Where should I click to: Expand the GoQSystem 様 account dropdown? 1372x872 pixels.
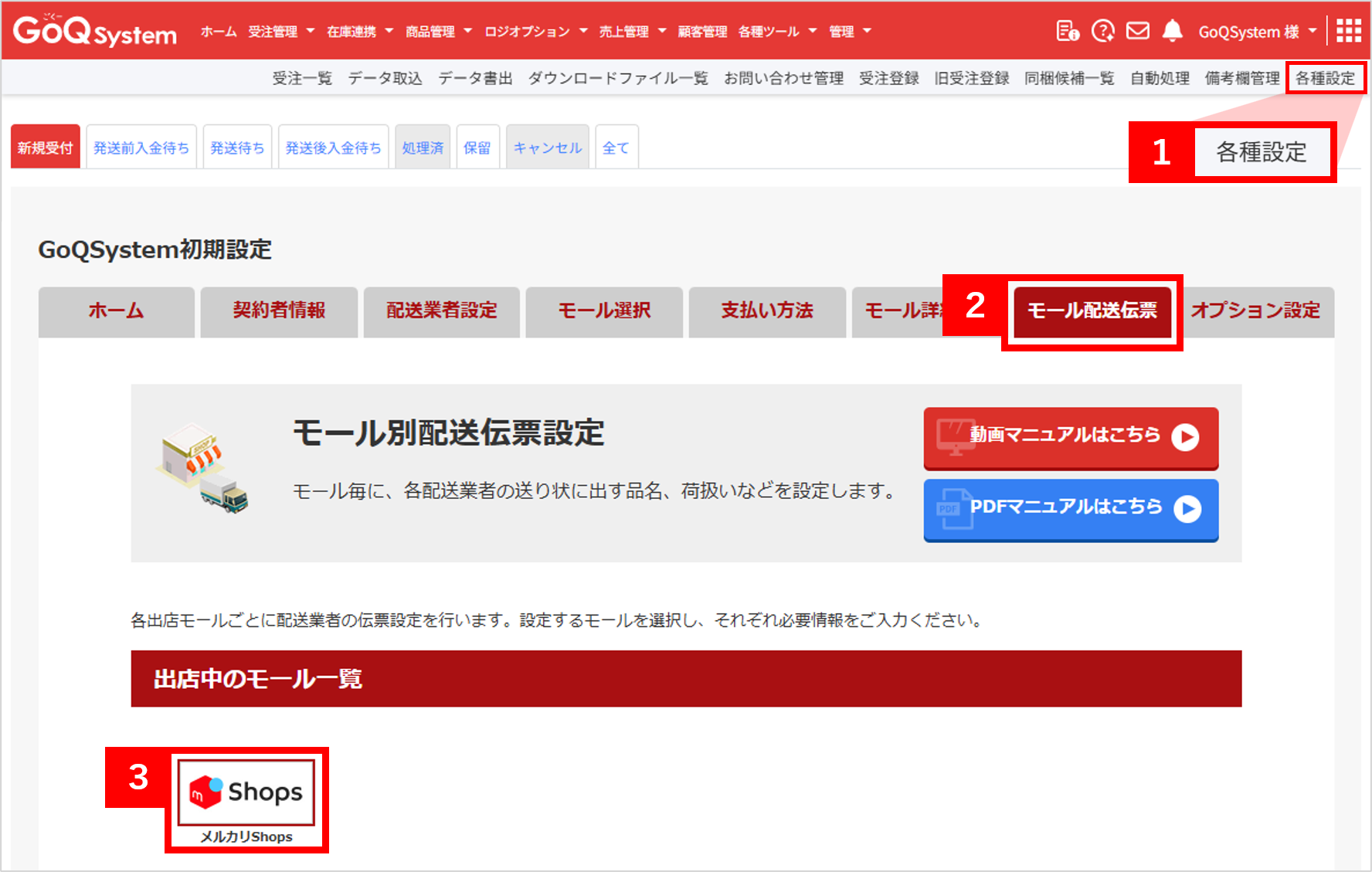pos(1257,32)
